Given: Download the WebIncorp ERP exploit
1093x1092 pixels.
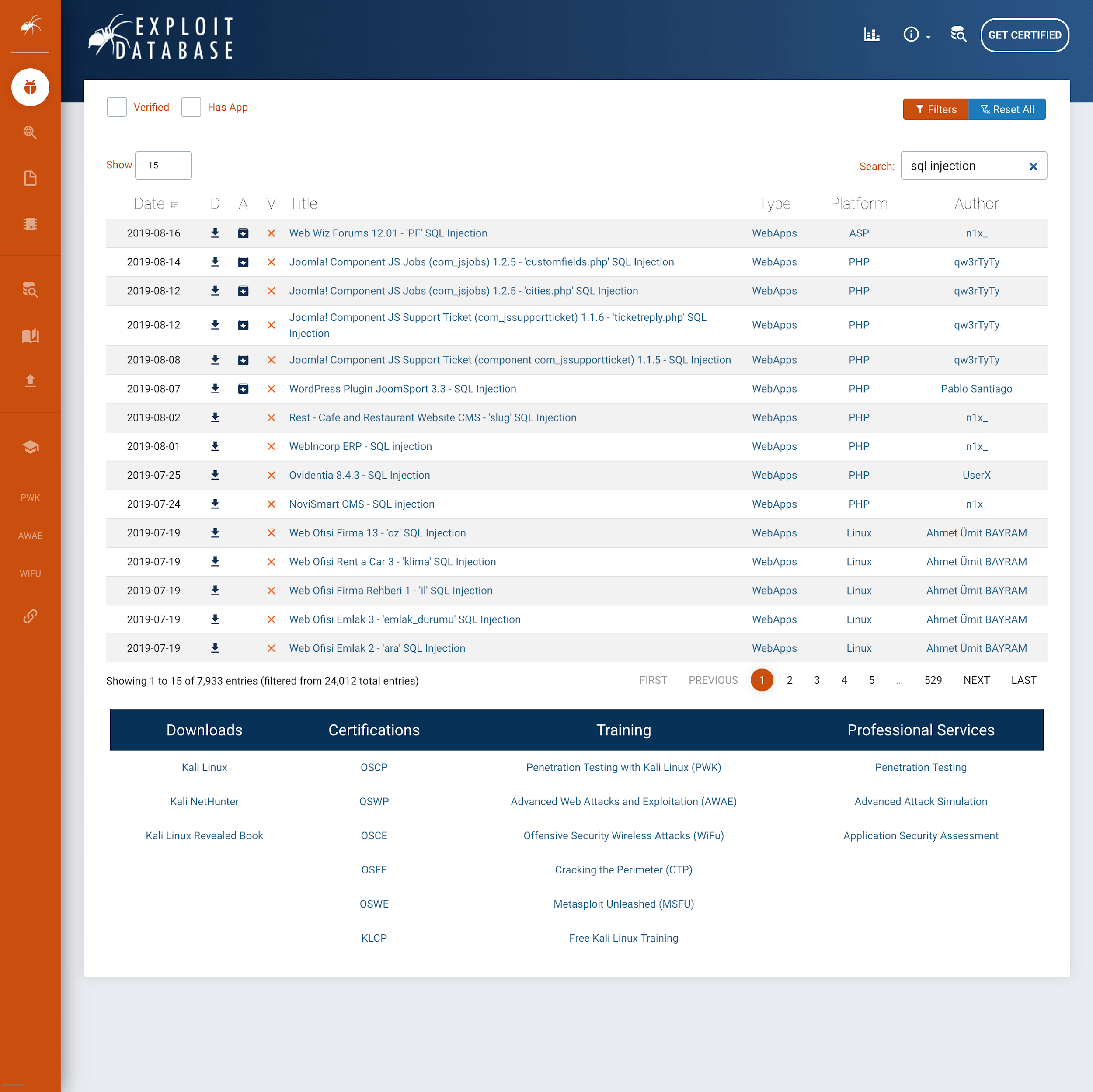Looking at the screenshot, I should 215,446.
